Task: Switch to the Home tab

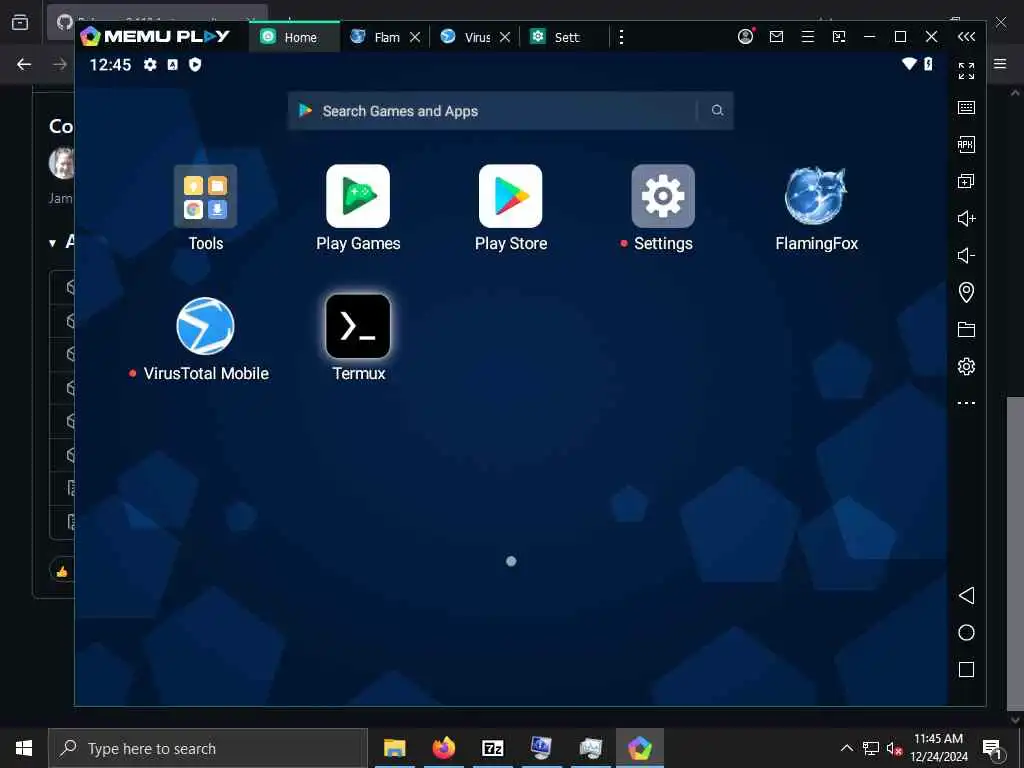Action: coord(295,37)
